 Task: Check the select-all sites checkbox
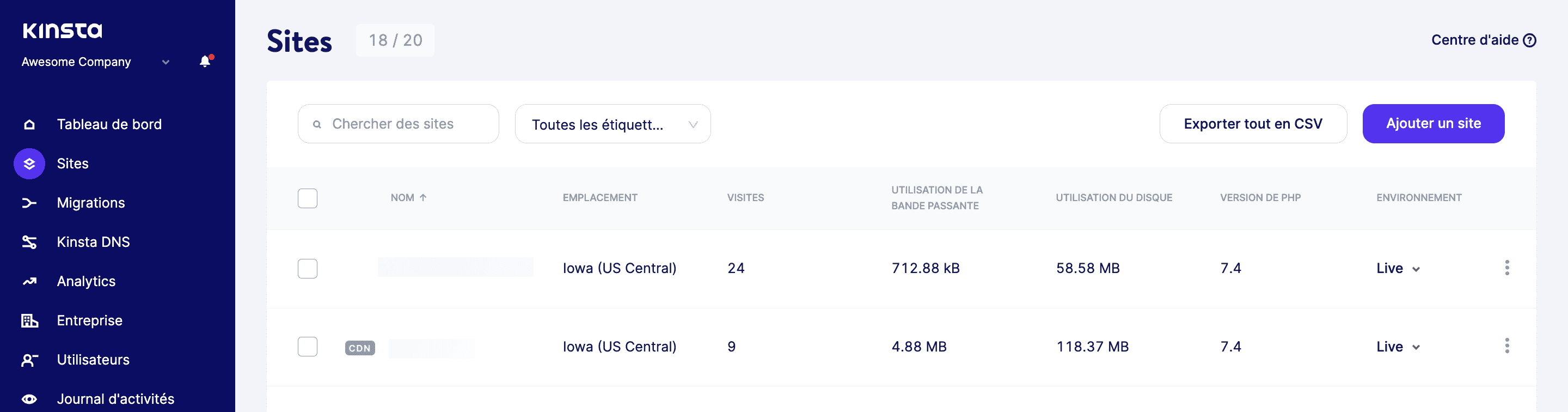pos(308,198)
